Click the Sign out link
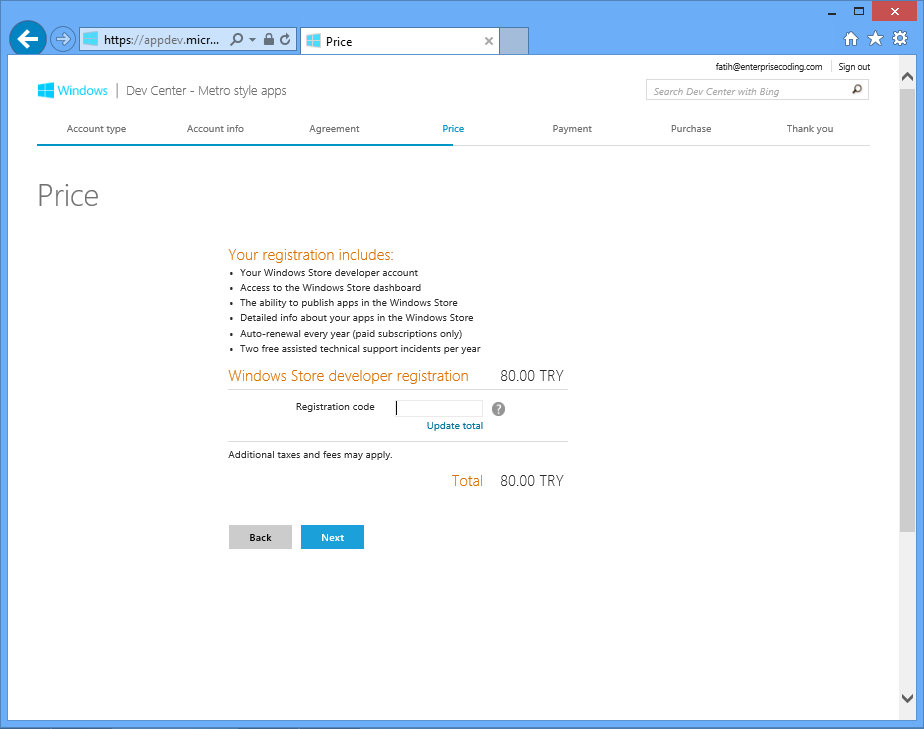Screen dimensions: 924x729 pos(854,67)
